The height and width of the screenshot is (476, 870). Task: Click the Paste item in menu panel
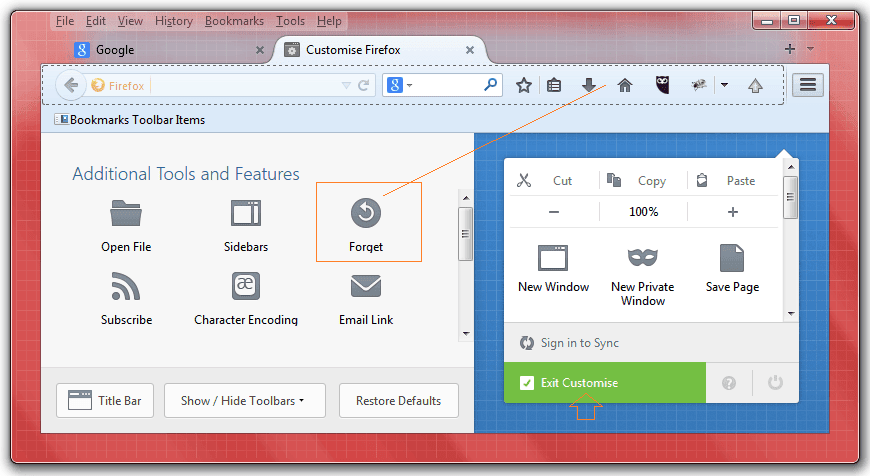732,180
